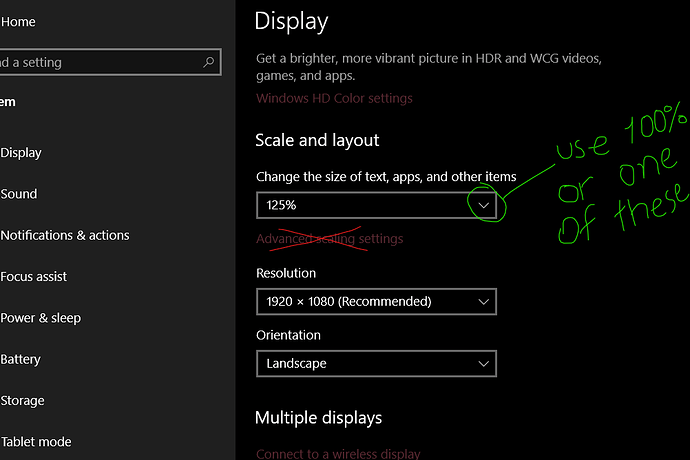Open Windows HD Color settings link
The width and height of the screenshot is (690, 460).
tap(334, 98)
